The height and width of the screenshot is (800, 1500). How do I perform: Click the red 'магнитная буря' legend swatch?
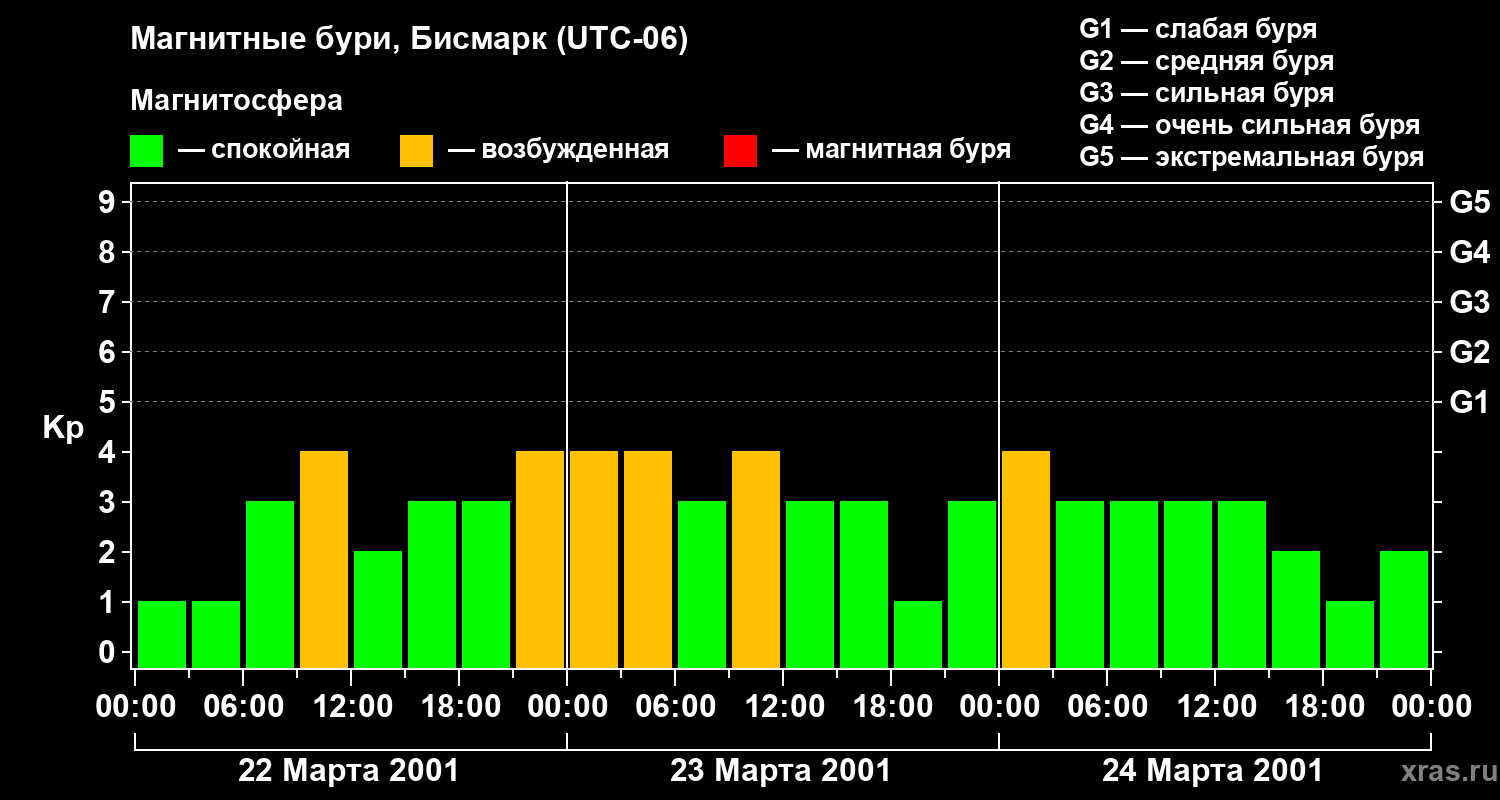point(740,151)
